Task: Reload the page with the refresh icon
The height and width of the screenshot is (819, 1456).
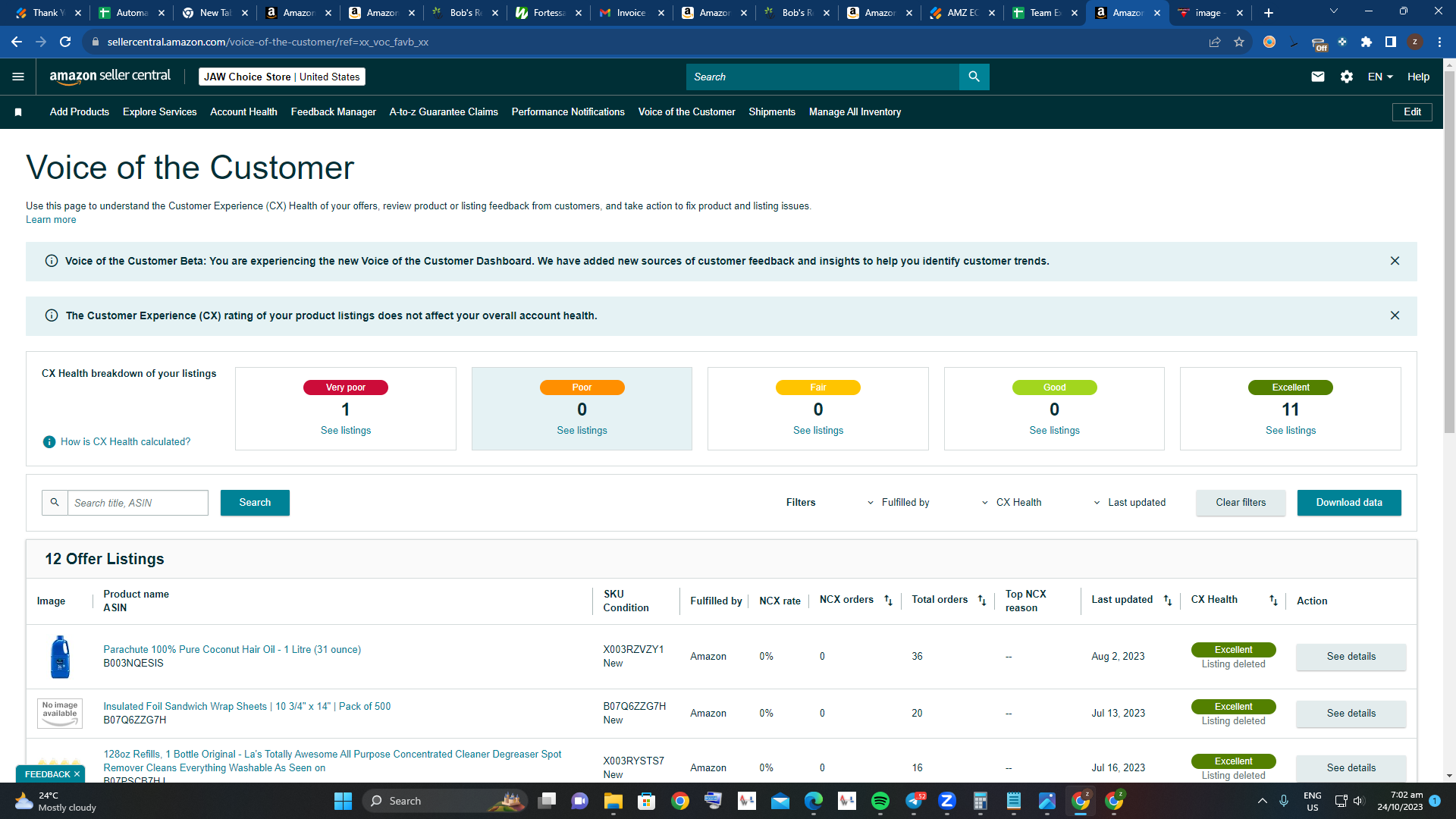Action: click(65, 42)
